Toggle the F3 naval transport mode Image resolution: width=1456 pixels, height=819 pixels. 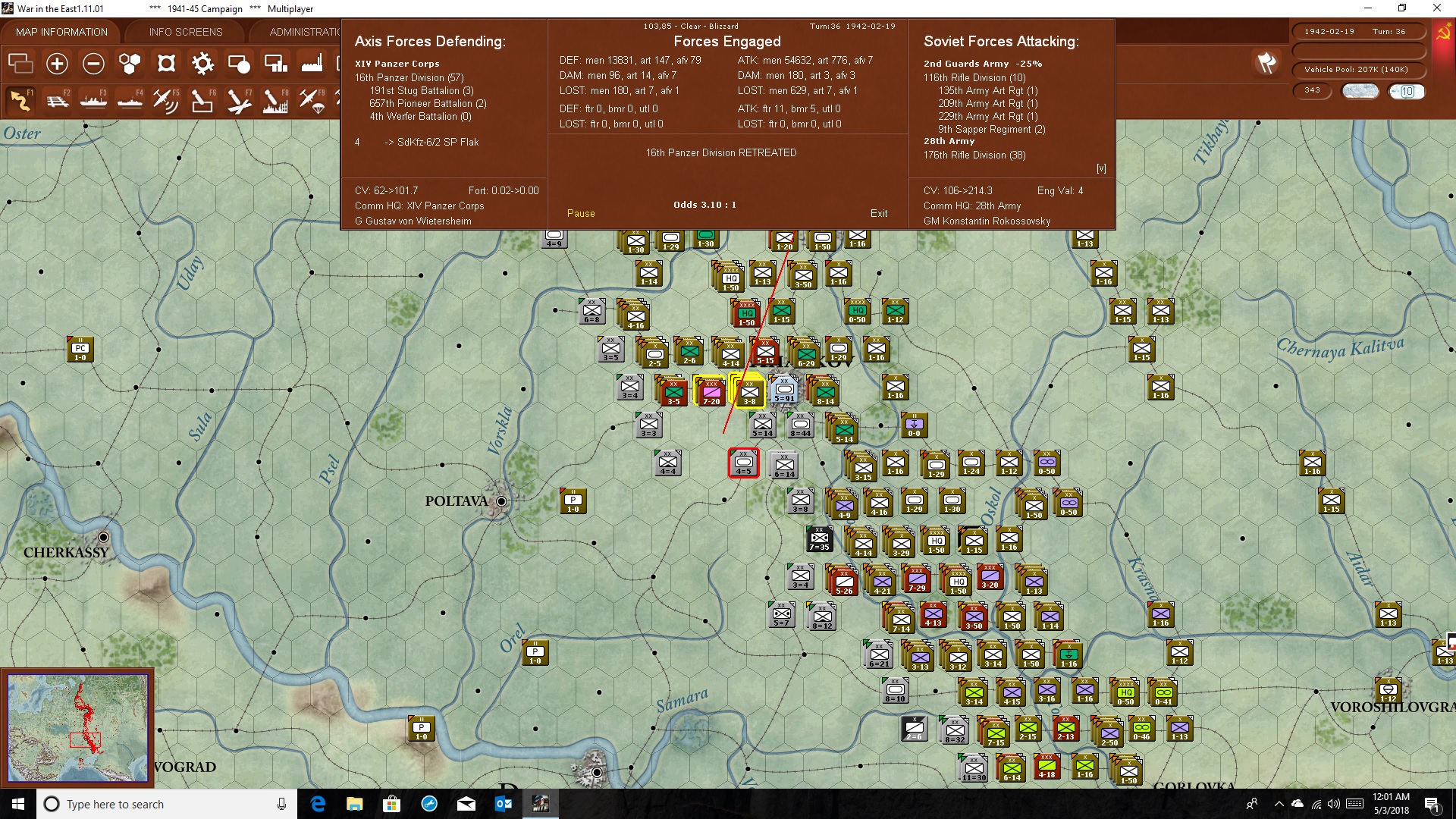93,100
